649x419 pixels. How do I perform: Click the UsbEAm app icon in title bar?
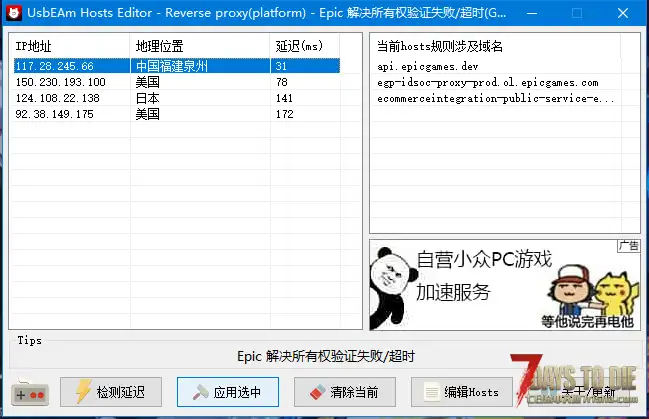[x=14, y=13]
